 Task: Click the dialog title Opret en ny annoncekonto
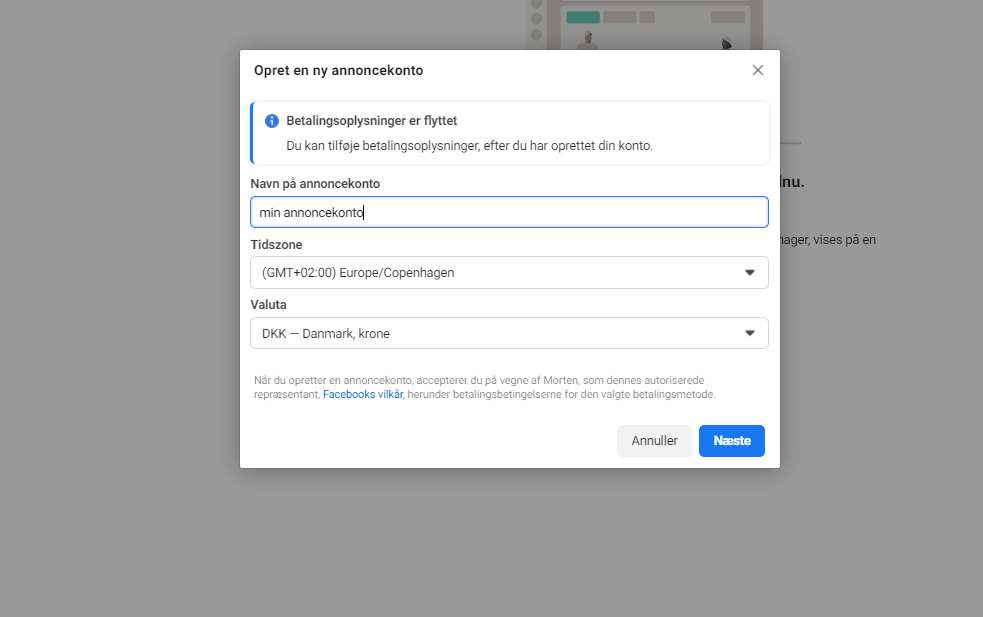pyautogui.click(x=339, y=70)
